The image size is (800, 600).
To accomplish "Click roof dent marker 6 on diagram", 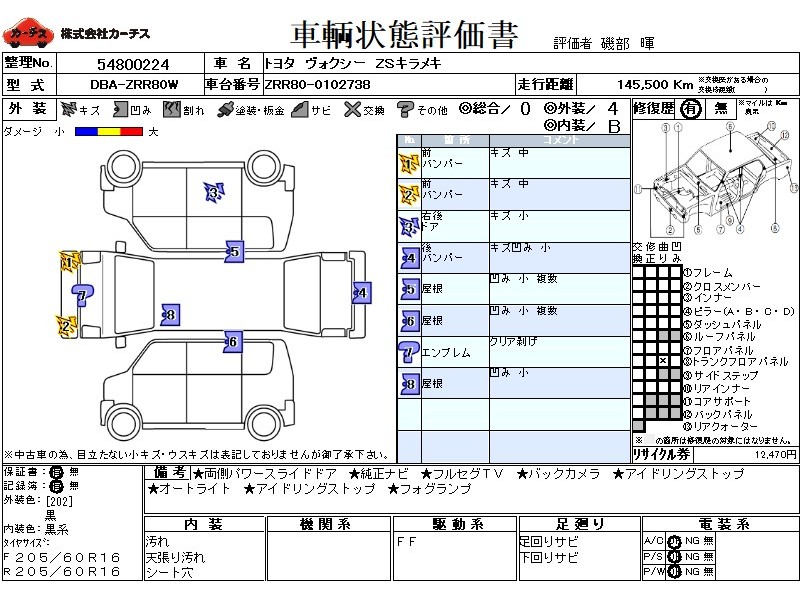I will pyautogui.click(x=233, y=342).
